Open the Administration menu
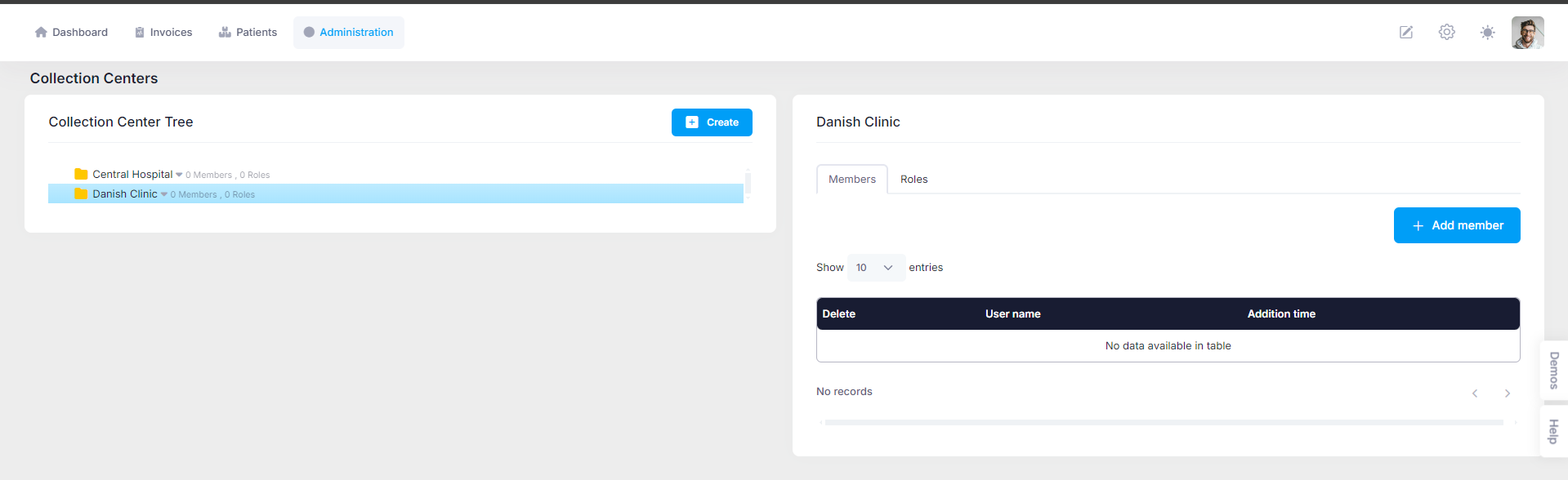This screenshot has height=480, width=1568. tap(349, 33)
